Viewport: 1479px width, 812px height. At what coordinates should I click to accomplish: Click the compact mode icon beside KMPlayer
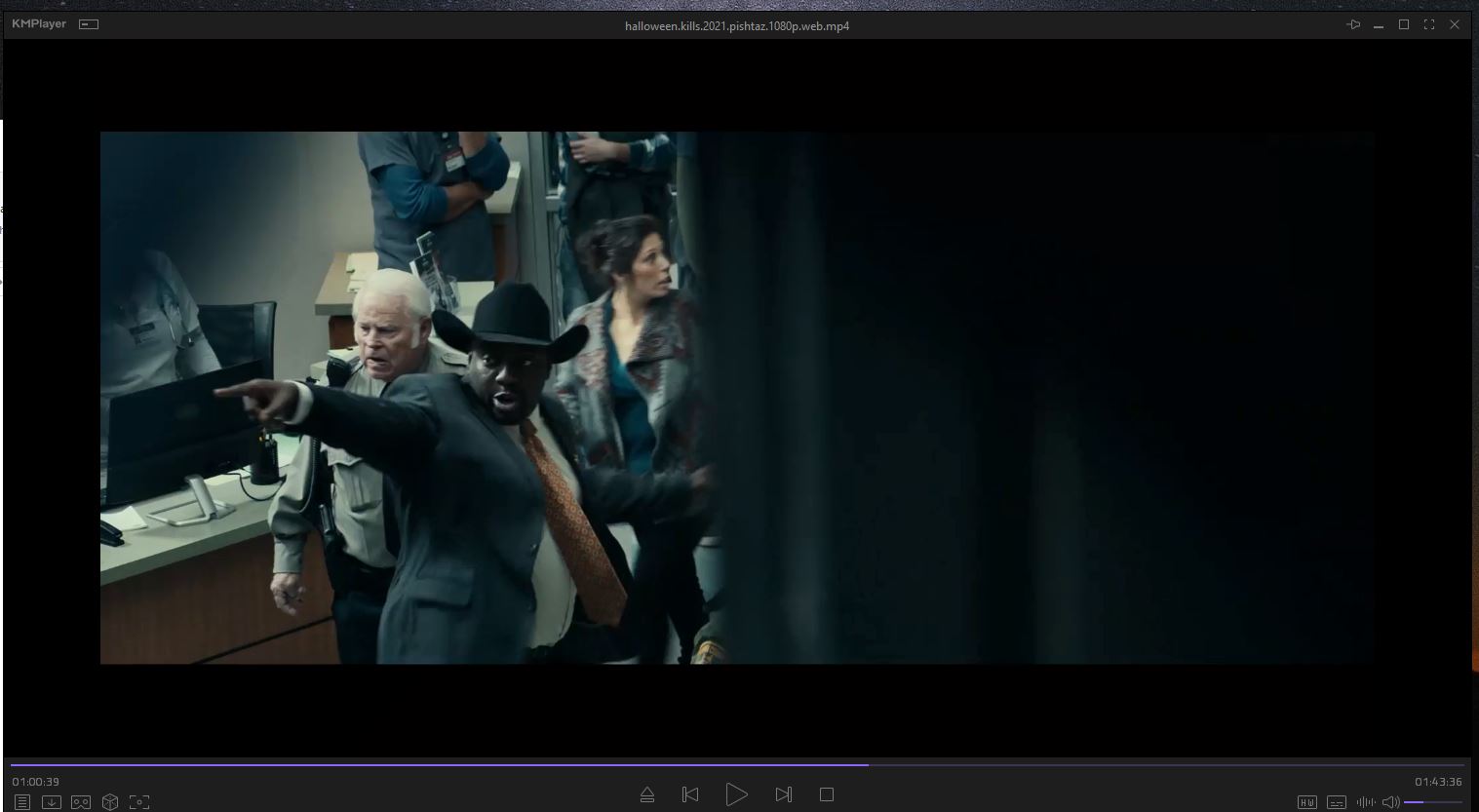coord(89,24)
